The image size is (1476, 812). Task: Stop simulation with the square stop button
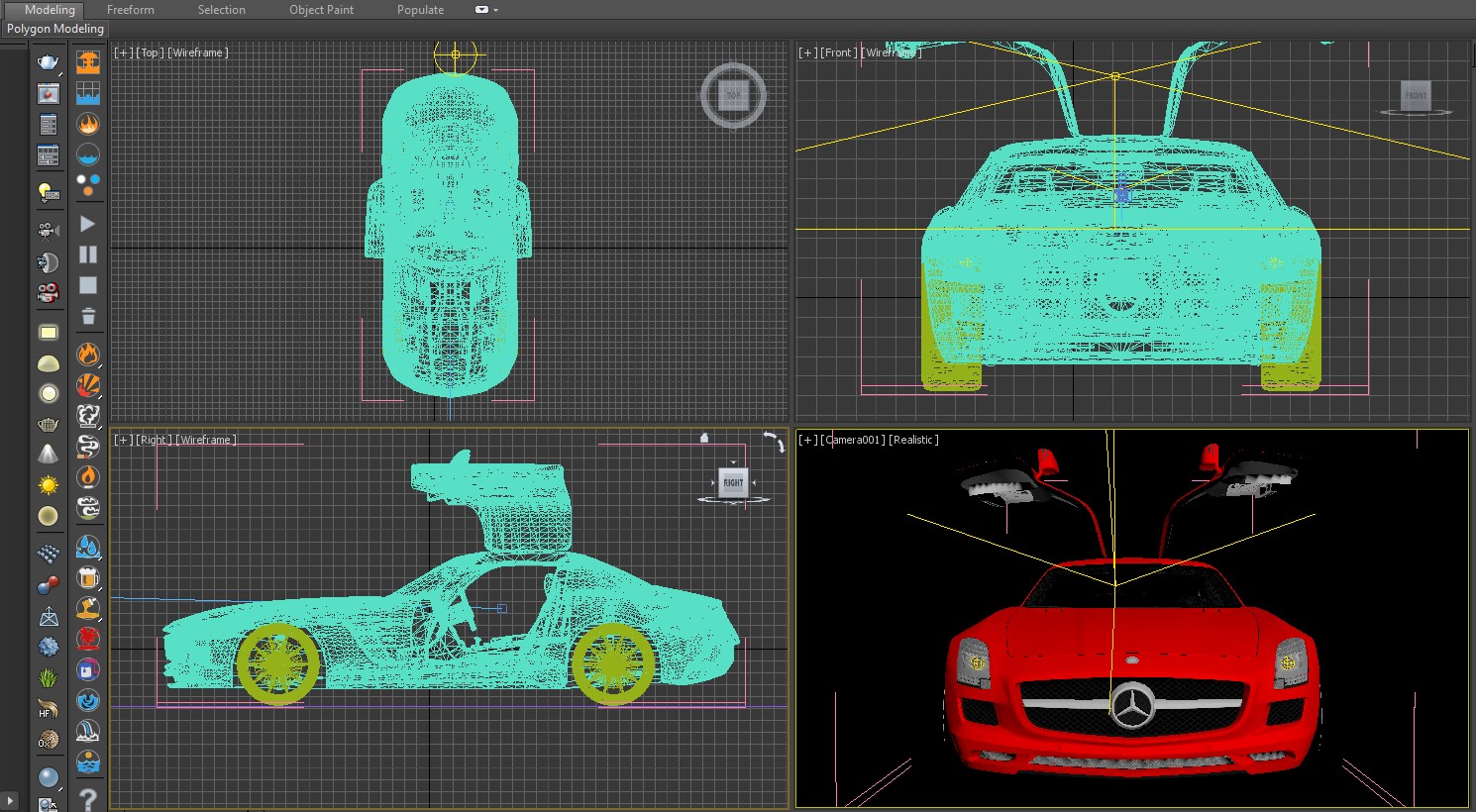click(x=88, y=285)
